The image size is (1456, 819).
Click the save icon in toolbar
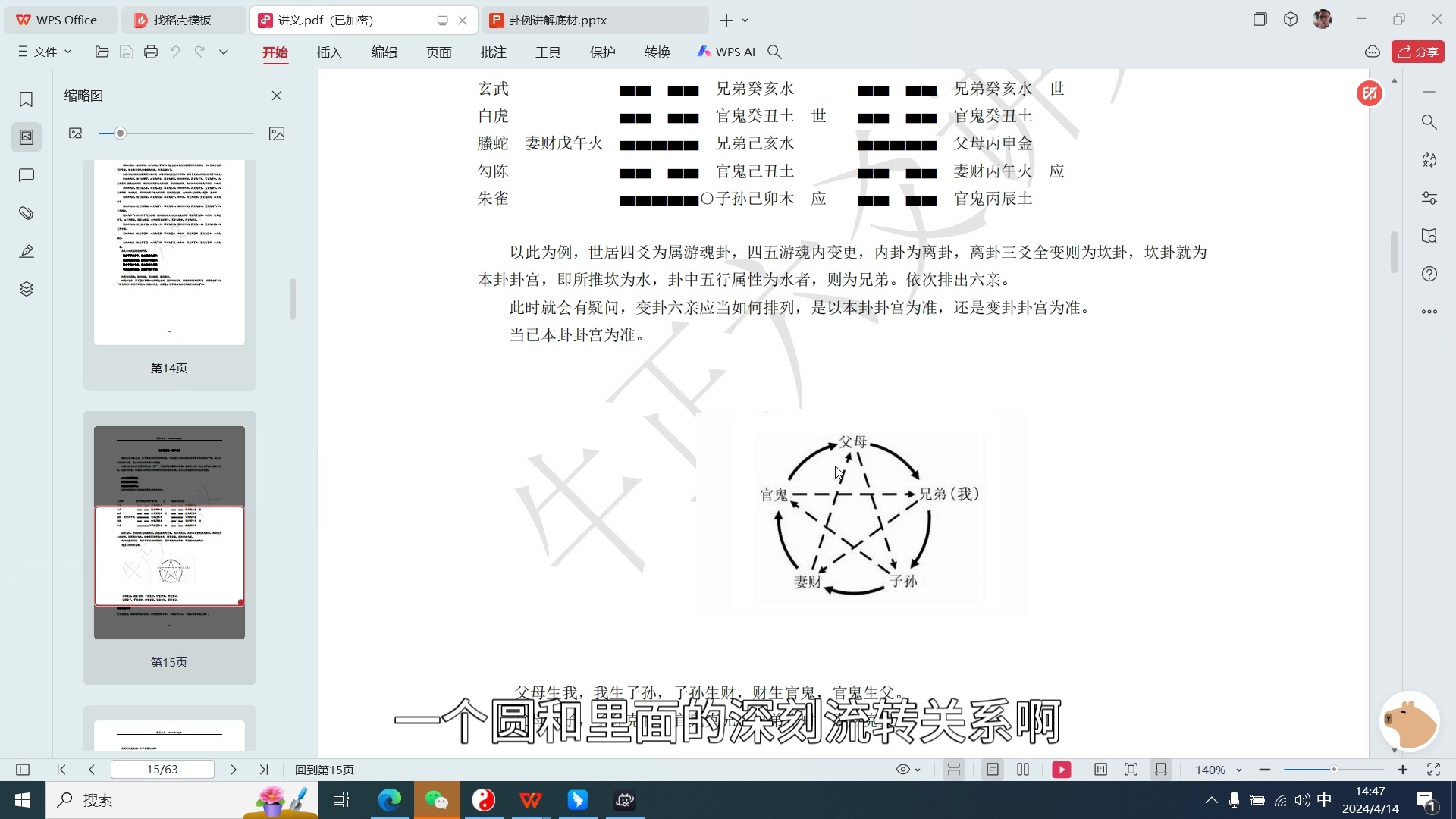tap(127, 52)
